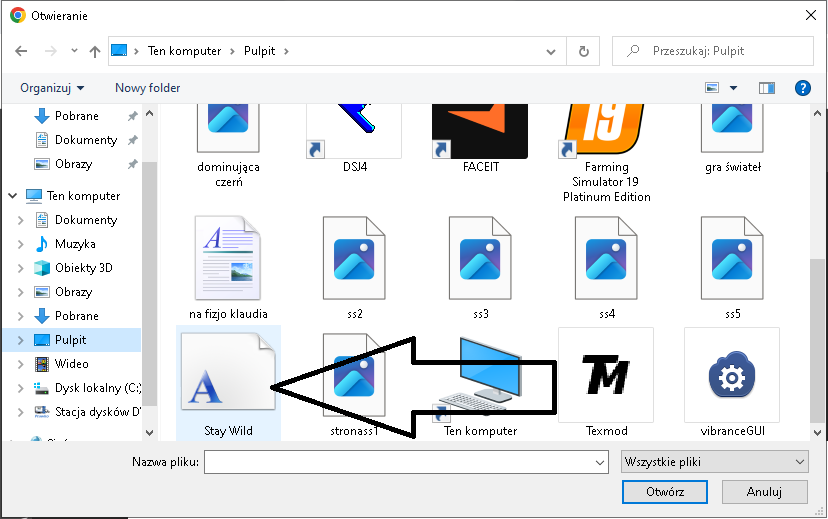This screenshot has width=828, height=519.
Task: Select the Texmod application icon
Action: [x=606, y=375]
